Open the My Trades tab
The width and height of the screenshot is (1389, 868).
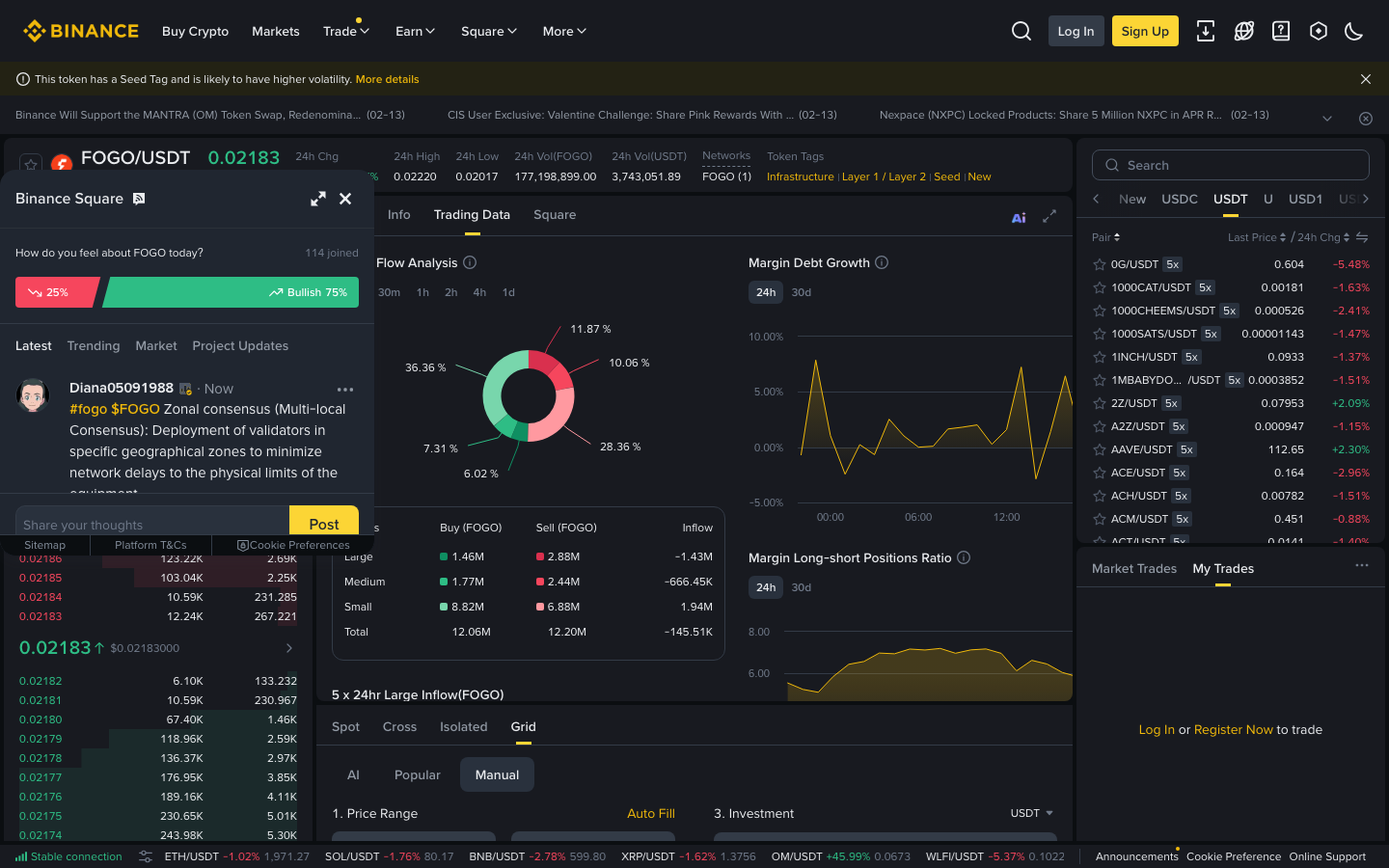pos(1222,568)
